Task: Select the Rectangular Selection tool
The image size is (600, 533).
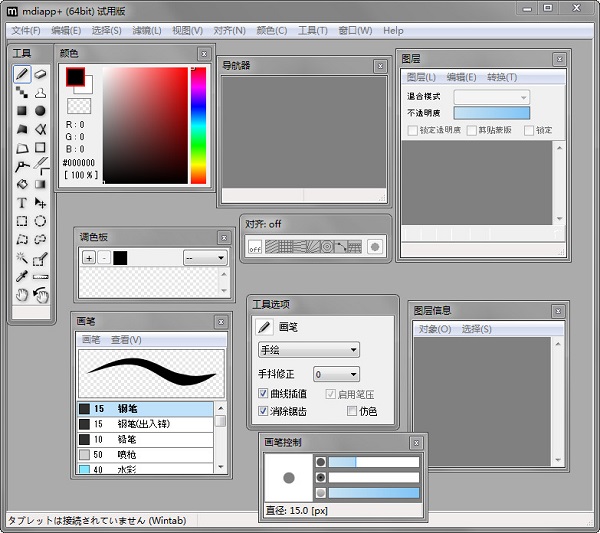Action: 22,221
